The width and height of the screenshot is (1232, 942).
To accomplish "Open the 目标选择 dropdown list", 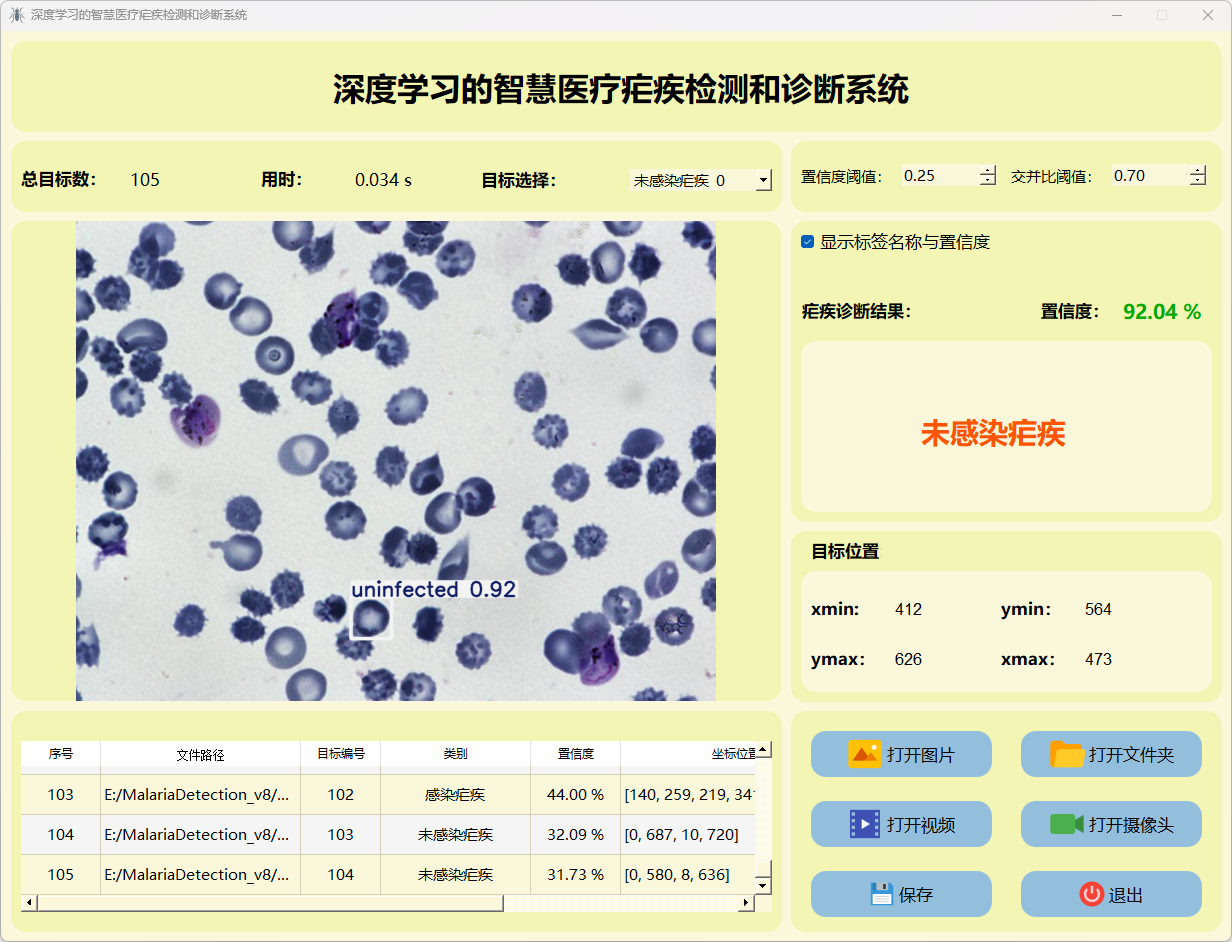I will 763,181.
